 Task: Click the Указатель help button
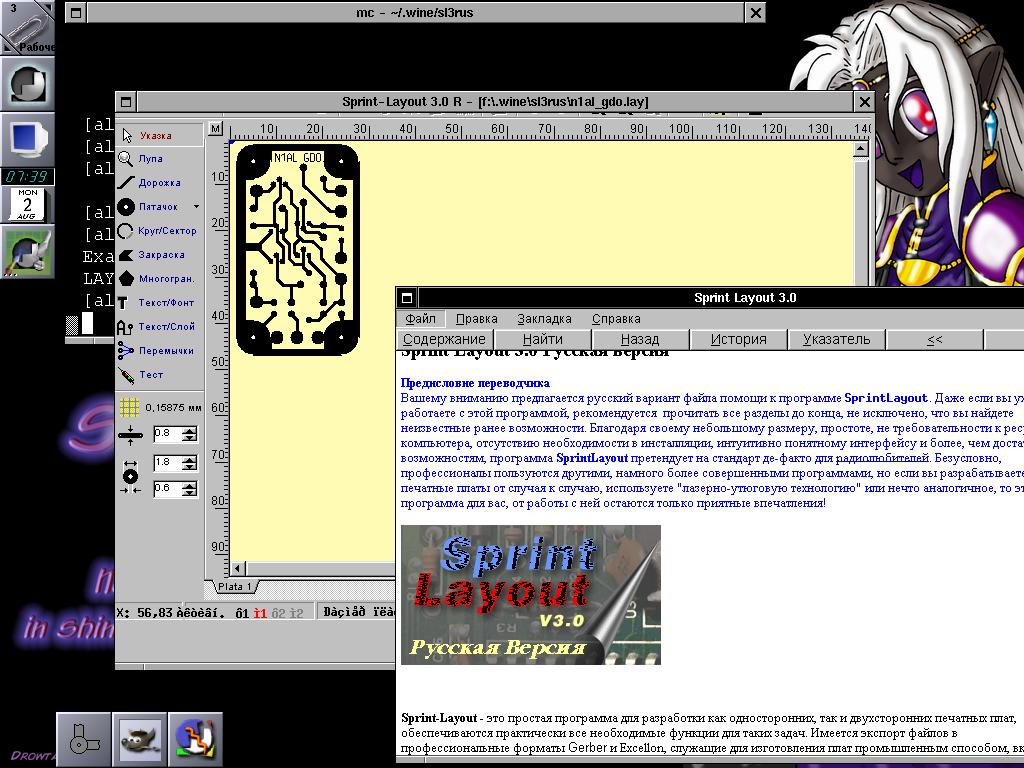pyautogui.click(x=837, y=340)
